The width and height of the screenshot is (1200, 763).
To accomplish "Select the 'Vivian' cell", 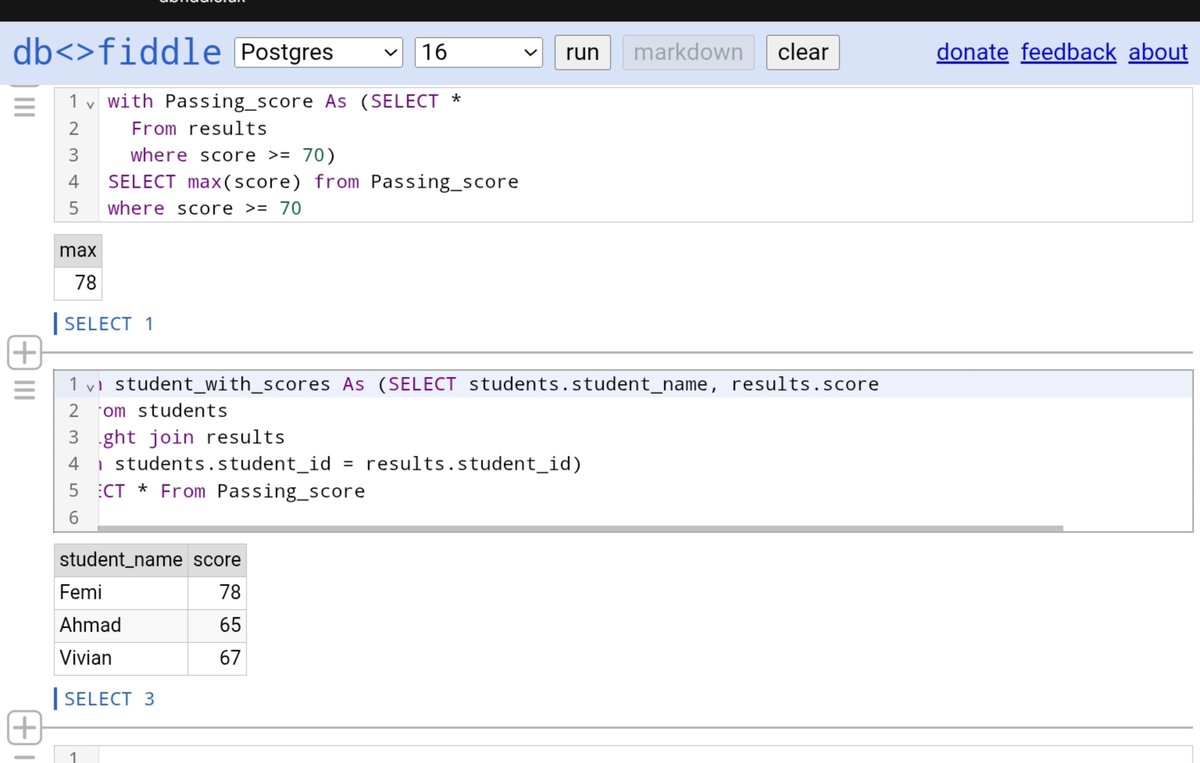I will pos(121,658).
